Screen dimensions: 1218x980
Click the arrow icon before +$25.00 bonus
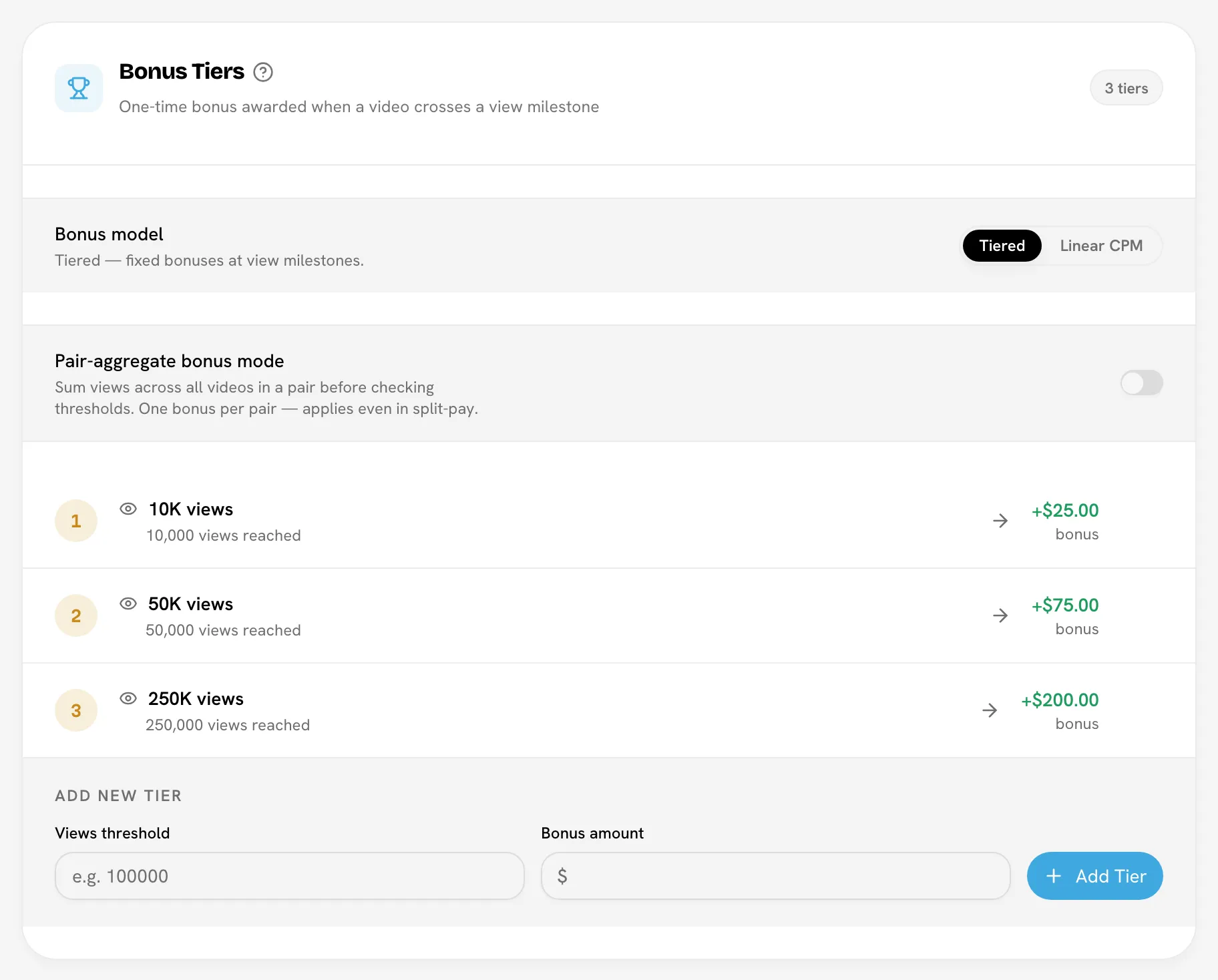[x=1000, y=521]
